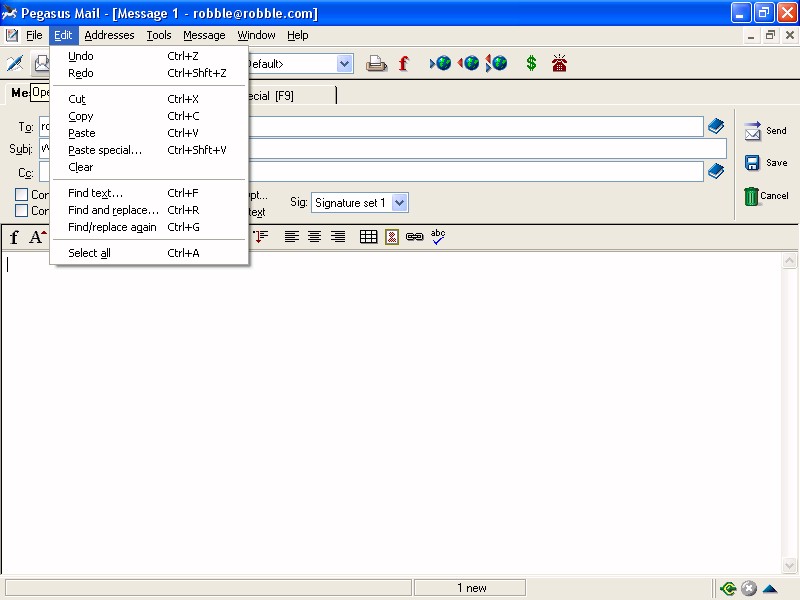The image size is (800, 600).
Task: Choose Find/replace again from Edit menu
Action: point(149,227)
